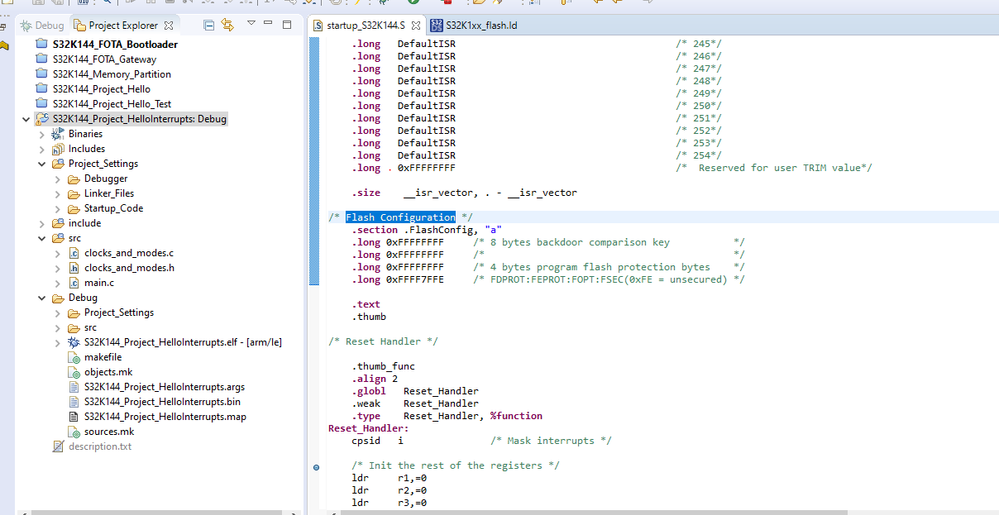Maximize the Project Explorer view
999x515 pixels.
(287, 25)
